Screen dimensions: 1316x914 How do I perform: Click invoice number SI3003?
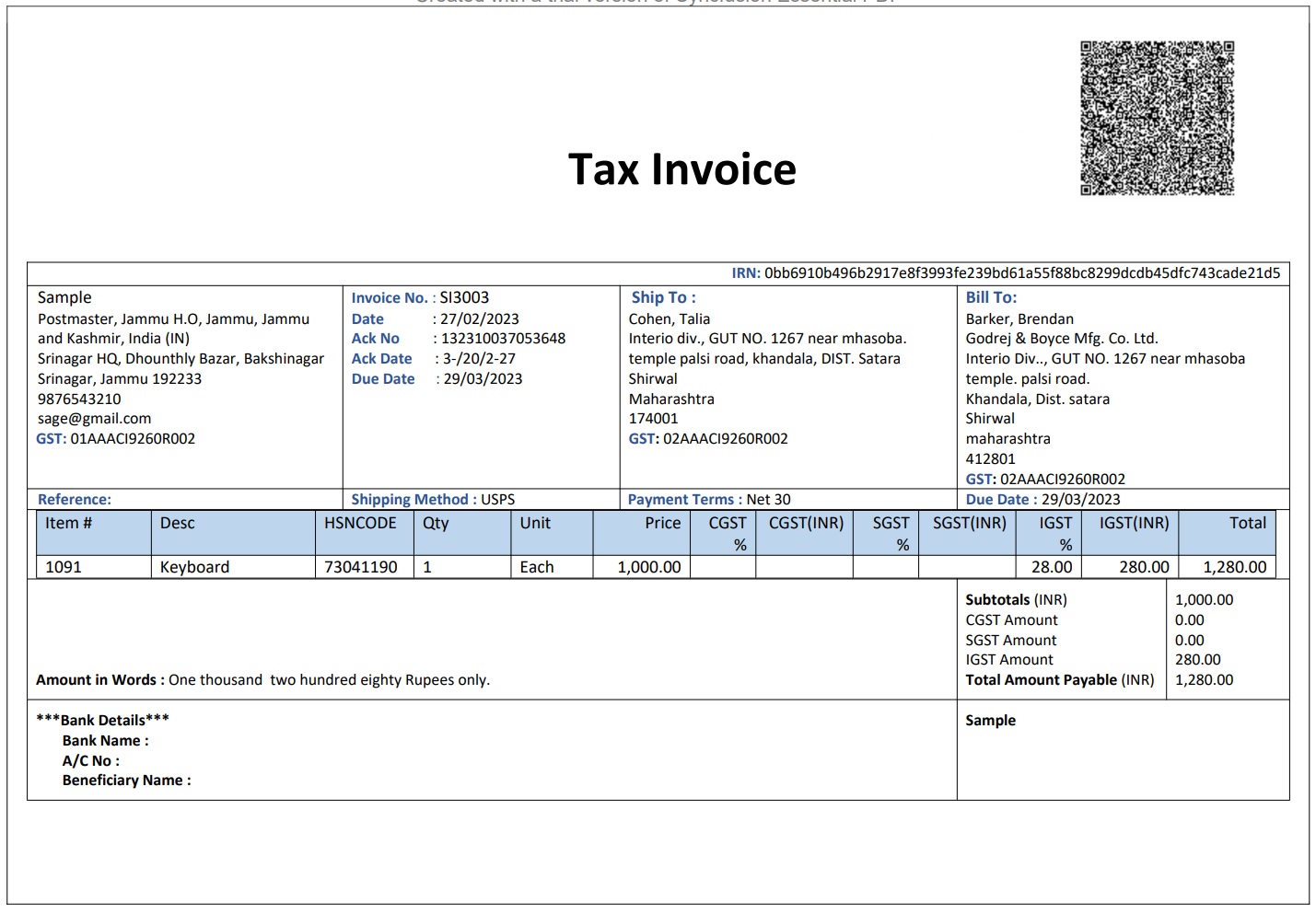pos(464,298)
